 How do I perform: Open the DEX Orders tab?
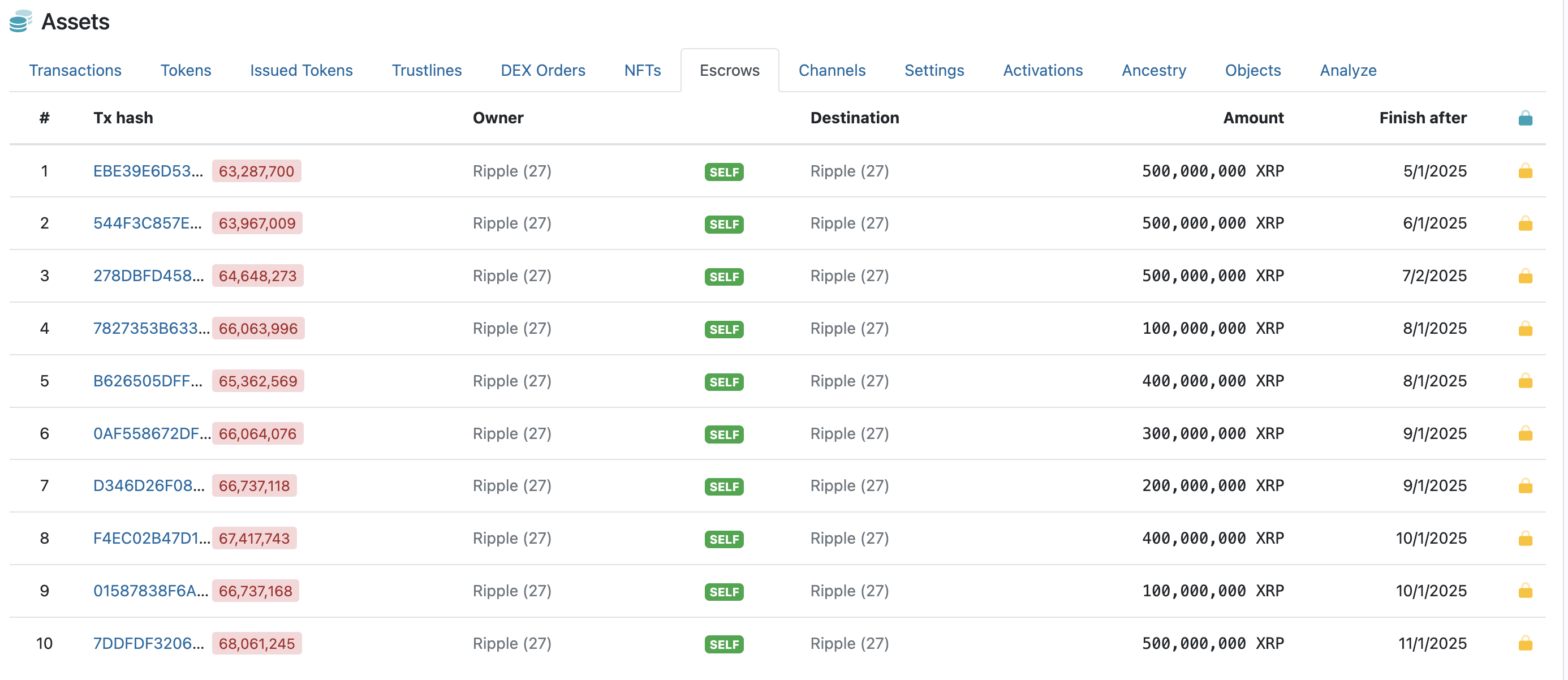pyautogui.click(x=543, y=71)
